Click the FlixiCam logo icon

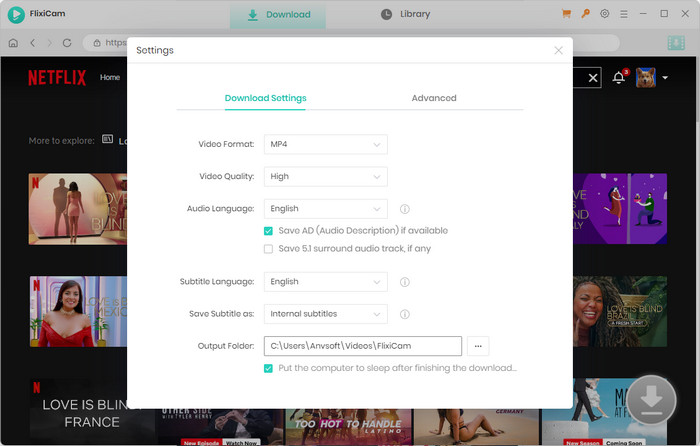16,14
